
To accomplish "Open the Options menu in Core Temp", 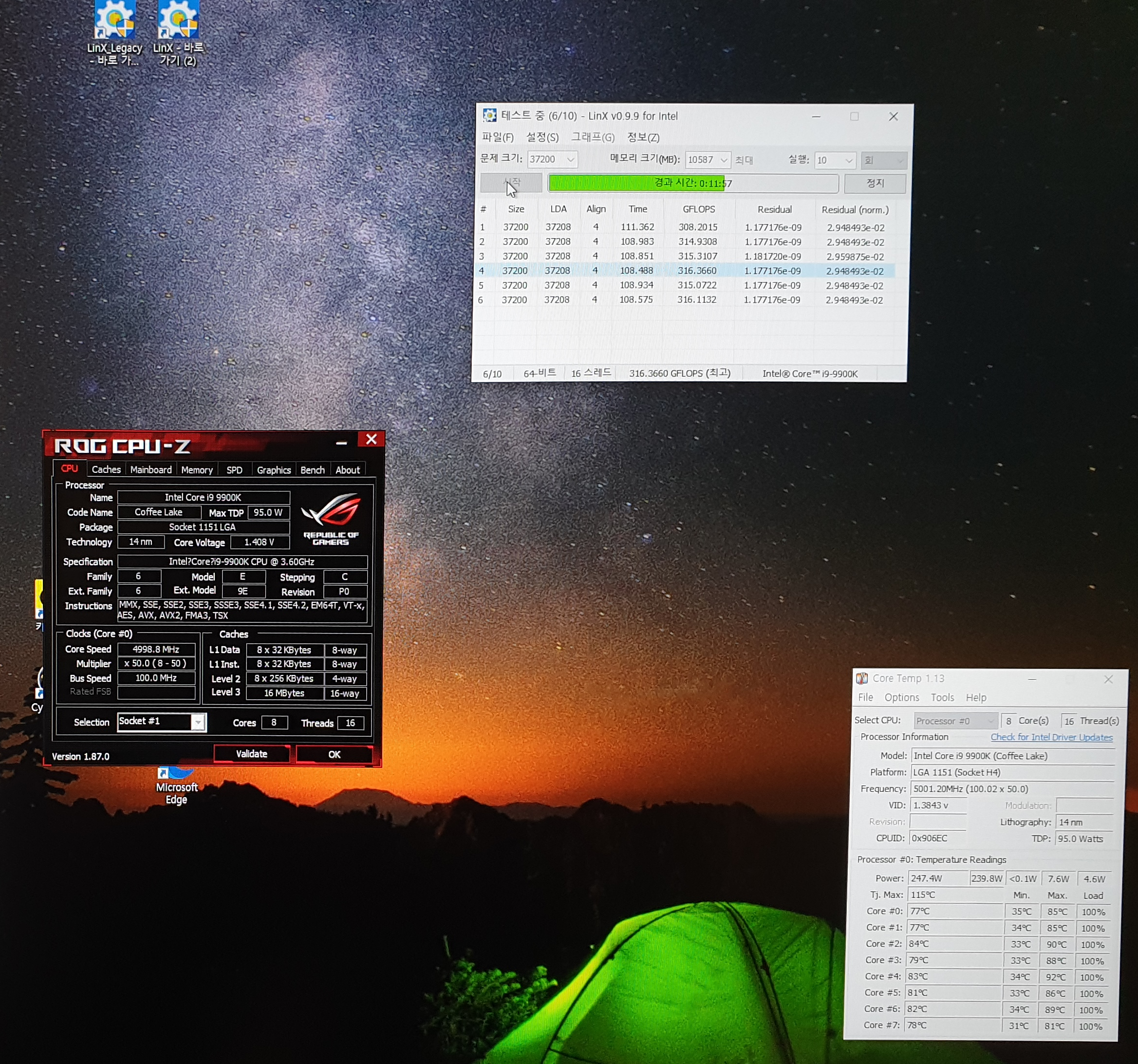I will (901, 697).
